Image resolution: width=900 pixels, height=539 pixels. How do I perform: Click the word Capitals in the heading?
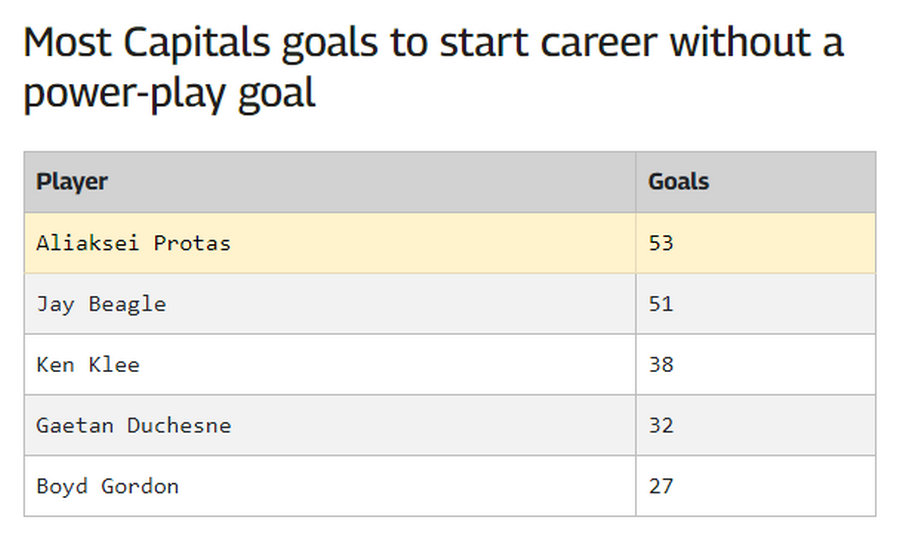197,43
